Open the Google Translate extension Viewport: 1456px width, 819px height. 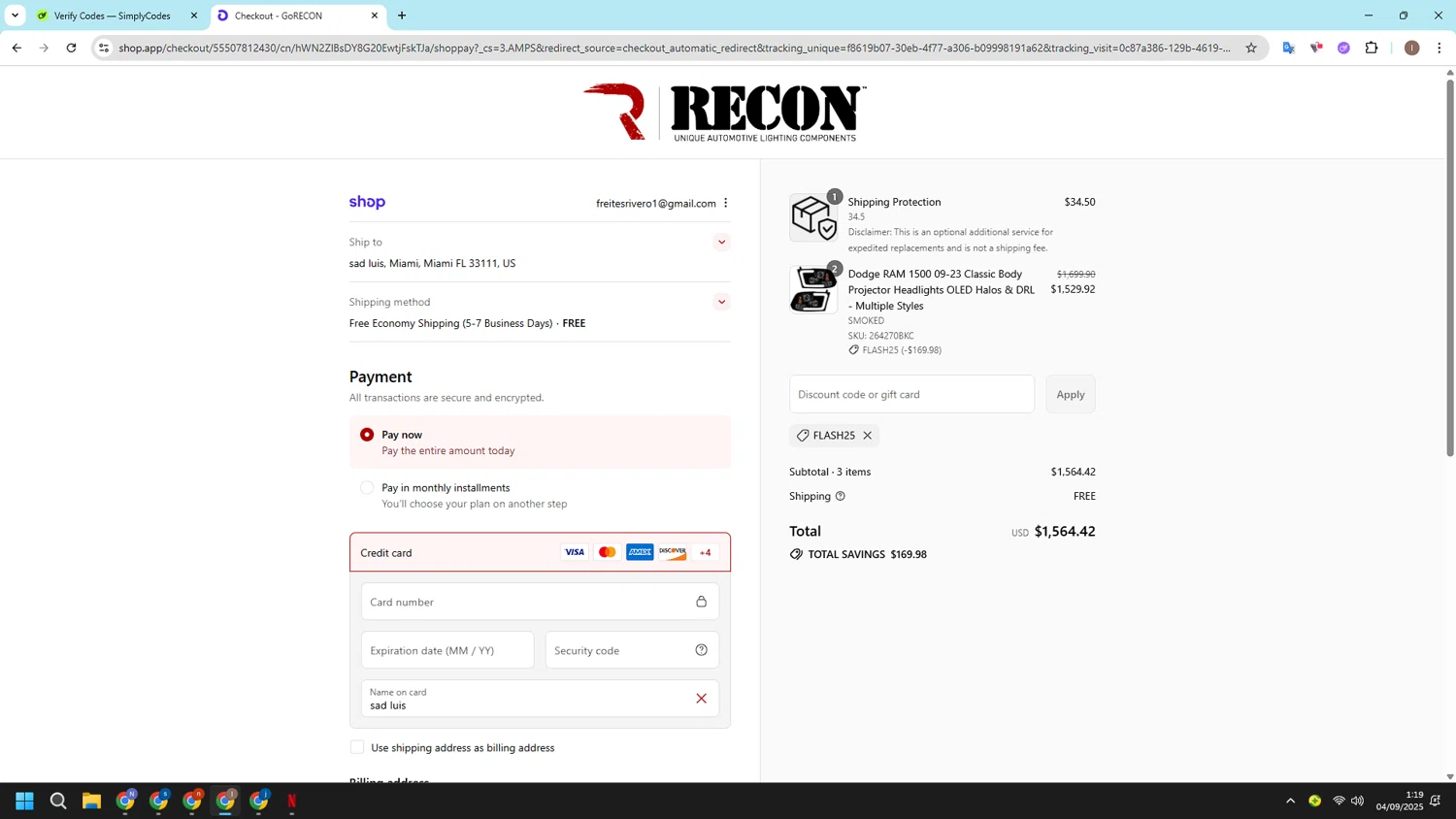point(1289,48)
